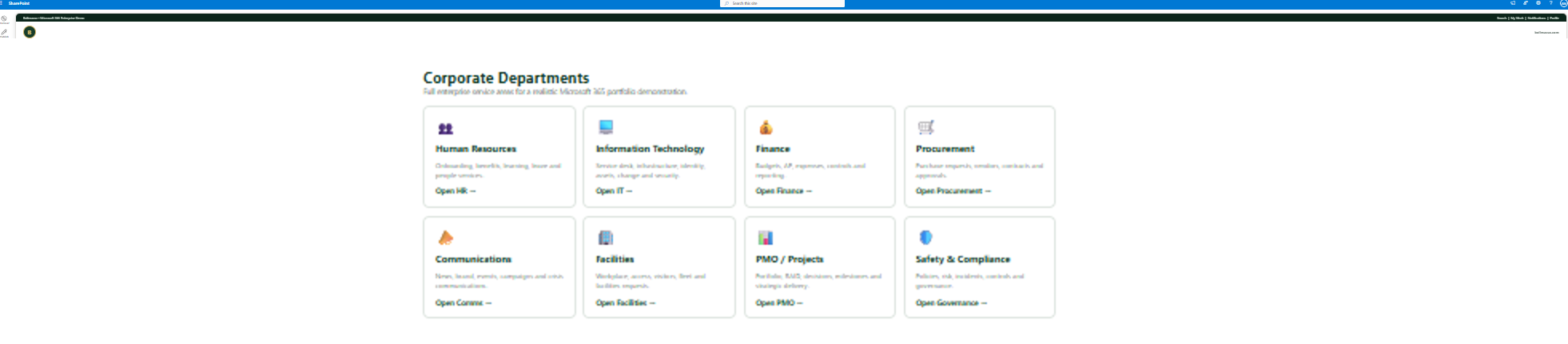
Task: Follow the Open PMO link
Action: click(779, 303)
